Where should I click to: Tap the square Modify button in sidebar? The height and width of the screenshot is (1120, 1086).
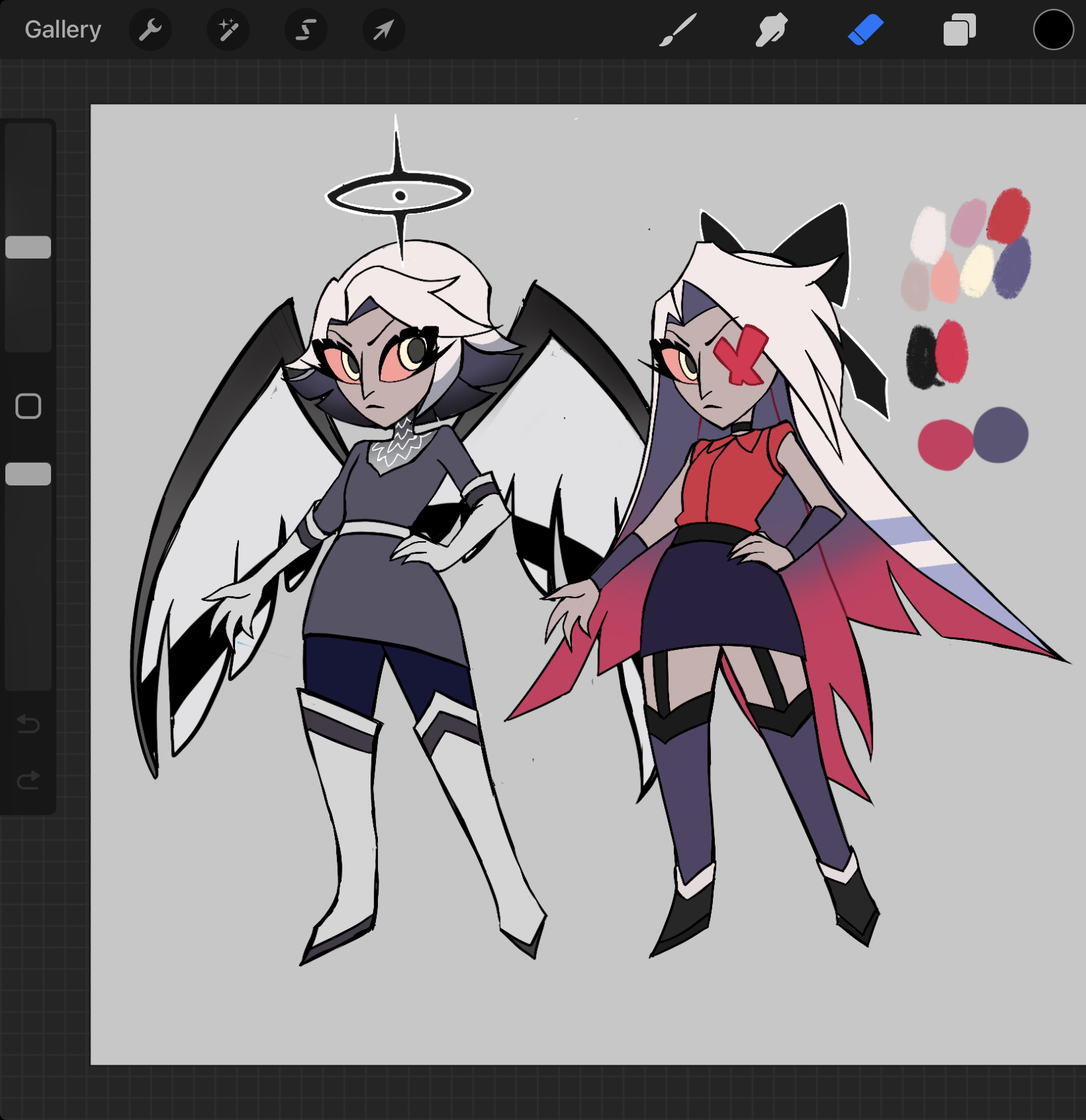tap(28, 406)
